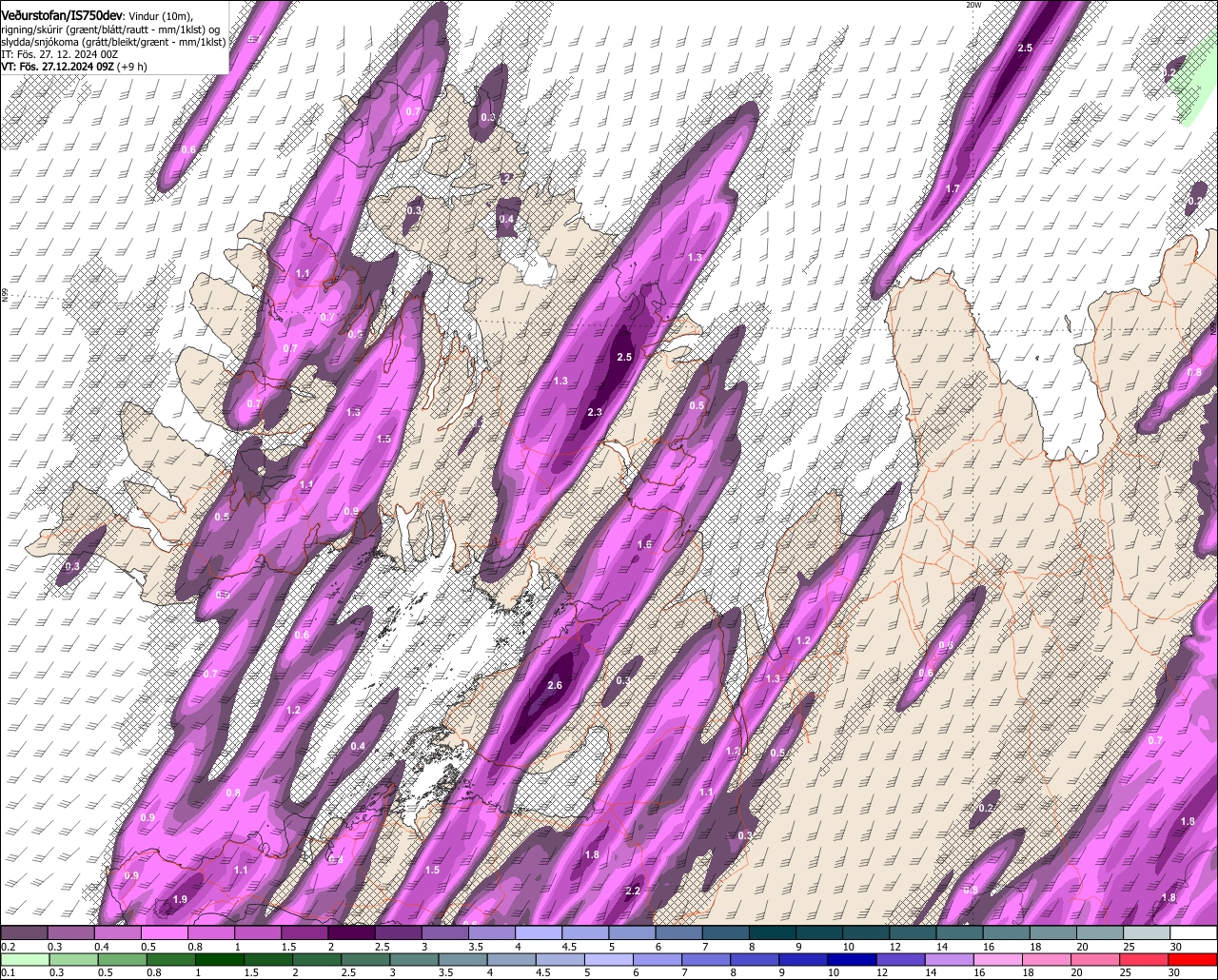Click the Veðurstofan/IS750dev title text

point(62,15)
